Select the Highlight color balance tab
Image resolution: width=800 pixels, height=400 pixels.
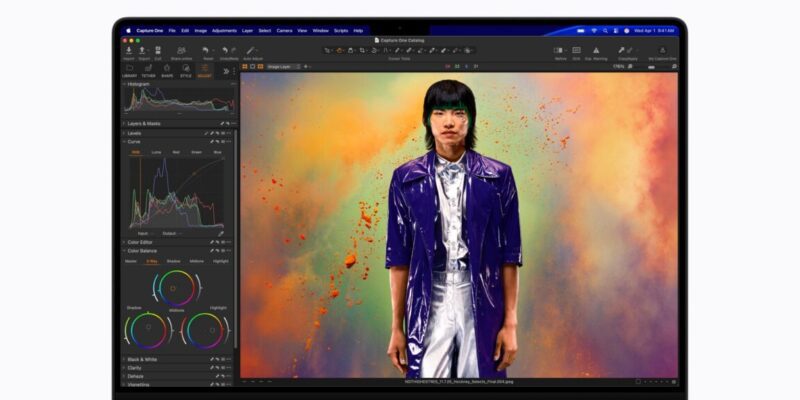coord(220,261)
